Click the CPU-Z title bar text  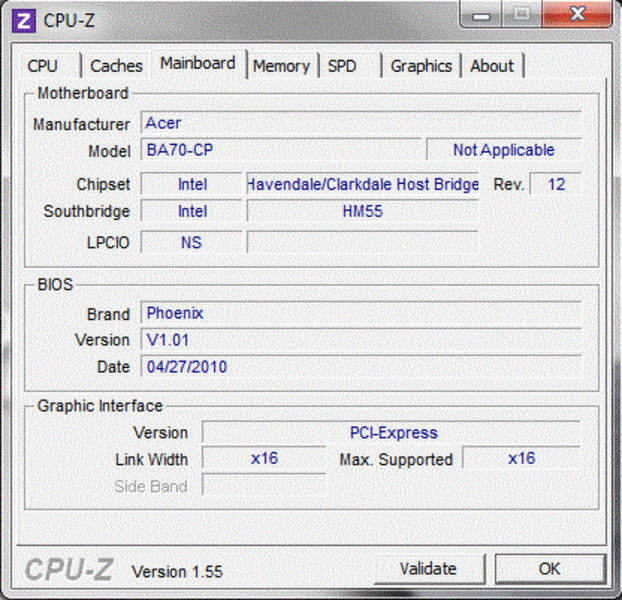click(x=69, y=21)
